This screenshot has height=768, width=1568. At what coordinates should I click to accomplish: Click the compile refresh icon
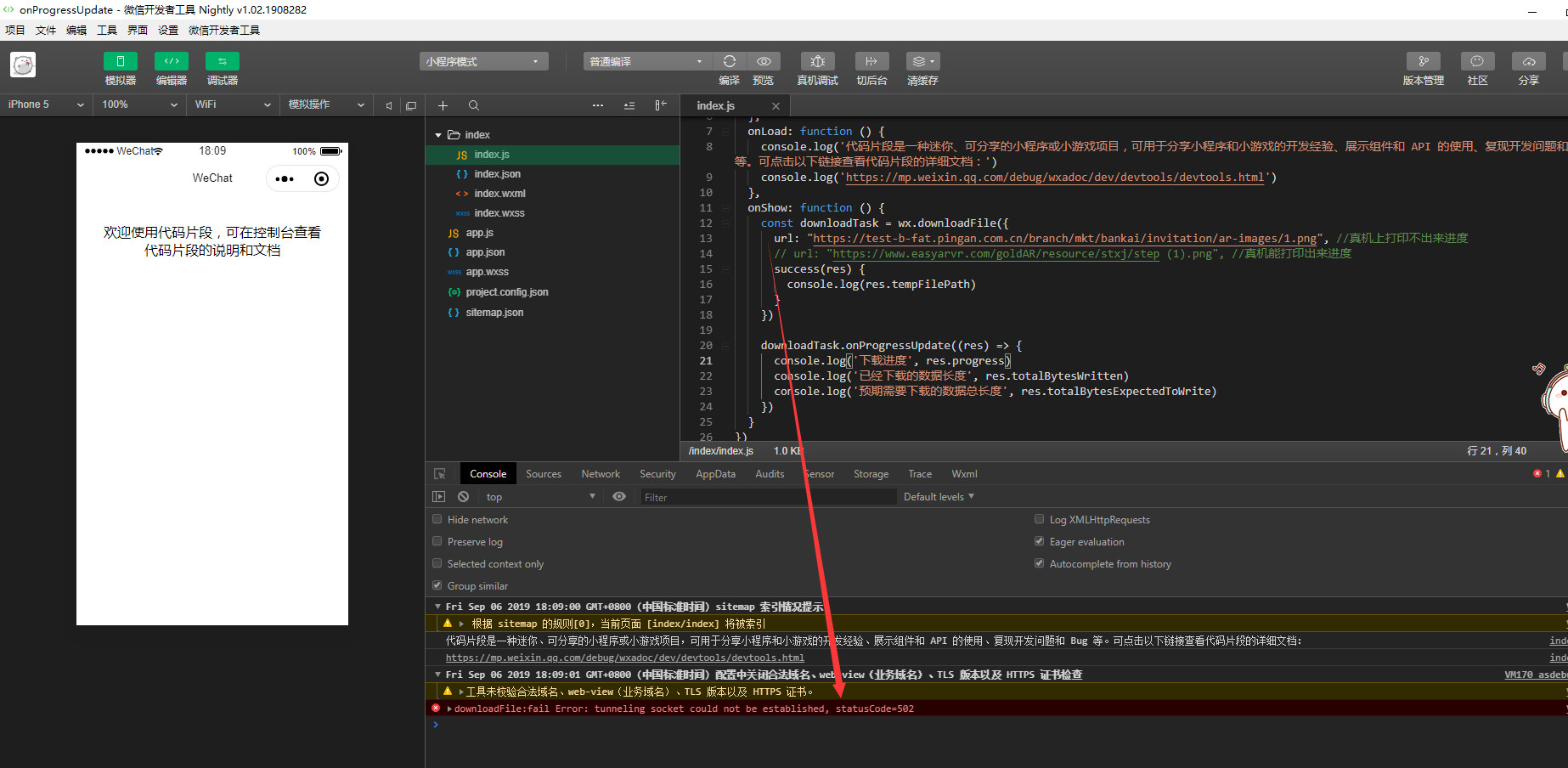(730, 61)
